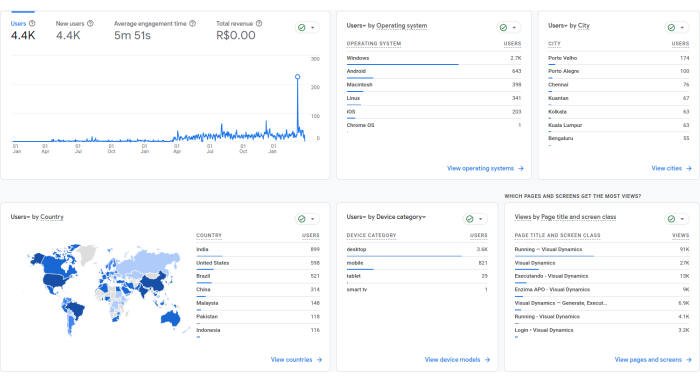Open Users metric dropdown in Device category card
Screen dimensions: 700x382
click(x=356, y=217)
